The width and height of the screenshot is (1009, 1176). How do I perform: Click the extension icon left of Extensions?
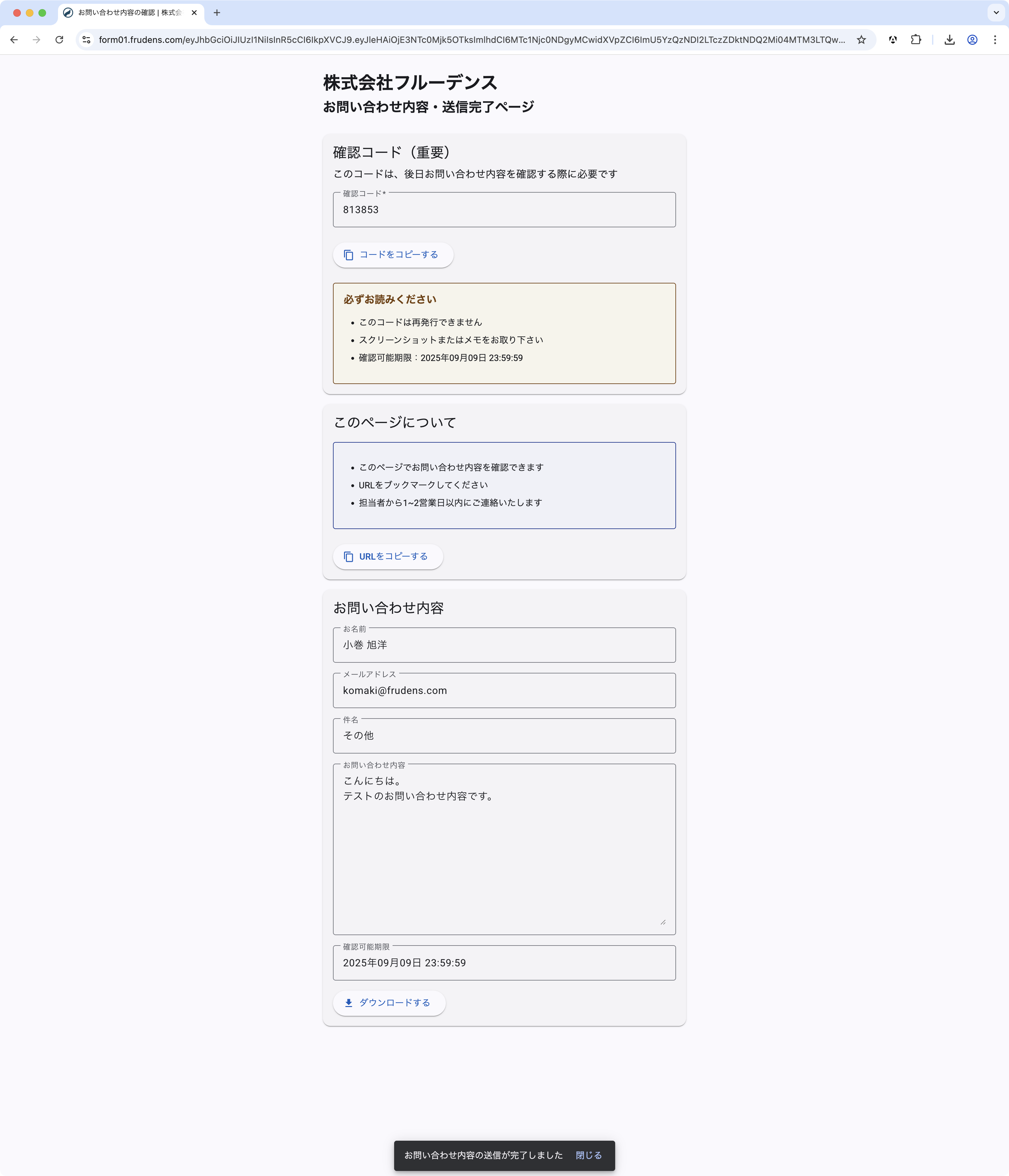[893, 40]
